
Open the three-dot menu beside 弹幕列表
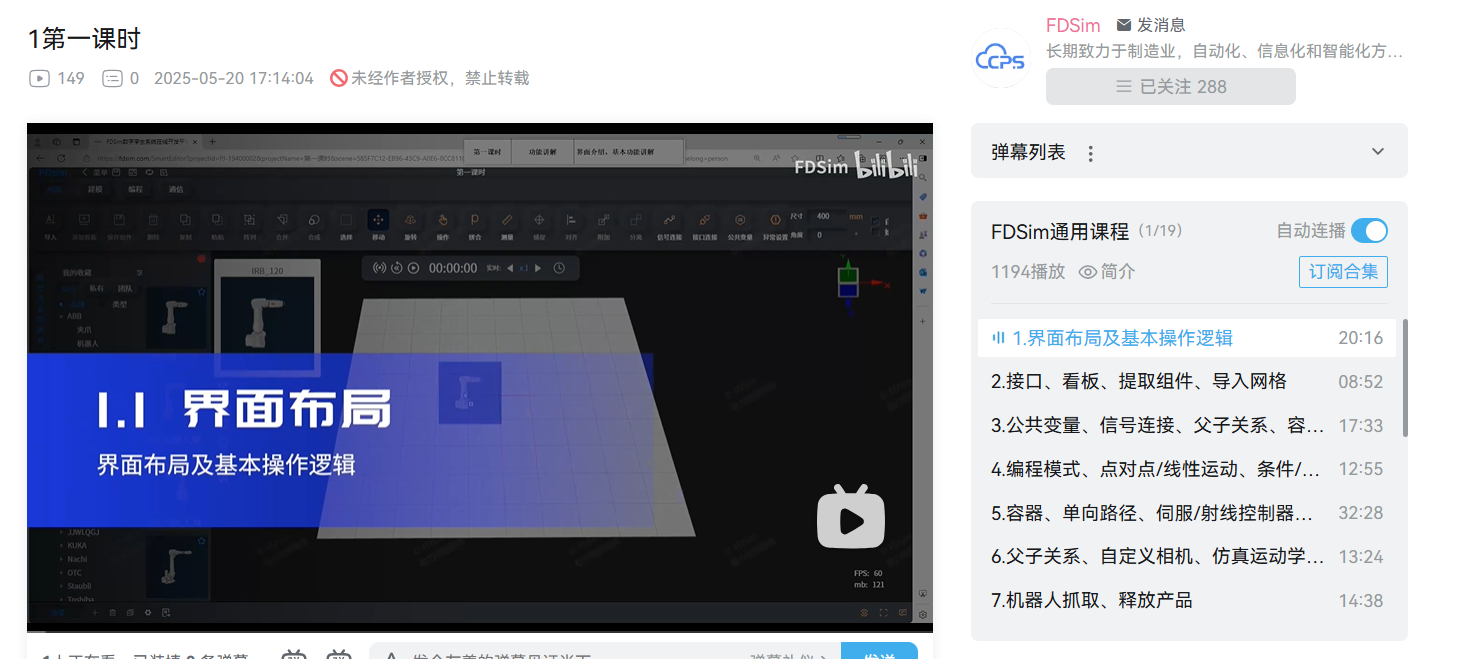pos(1091,153)
